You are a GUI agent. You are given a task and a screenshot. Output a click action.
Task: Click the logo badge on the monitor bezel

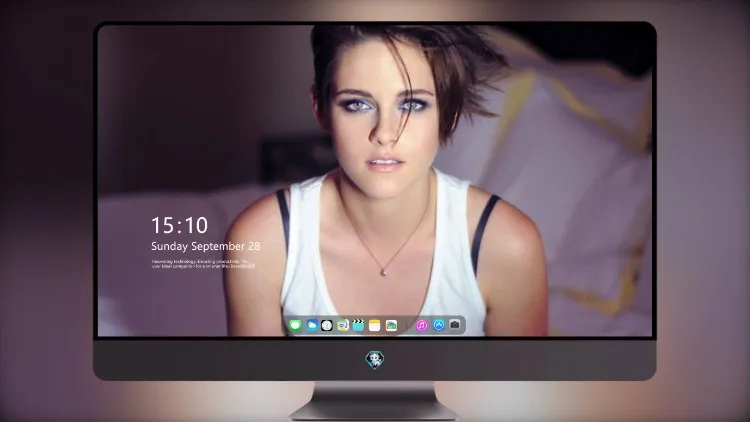(x=375, y=360)
